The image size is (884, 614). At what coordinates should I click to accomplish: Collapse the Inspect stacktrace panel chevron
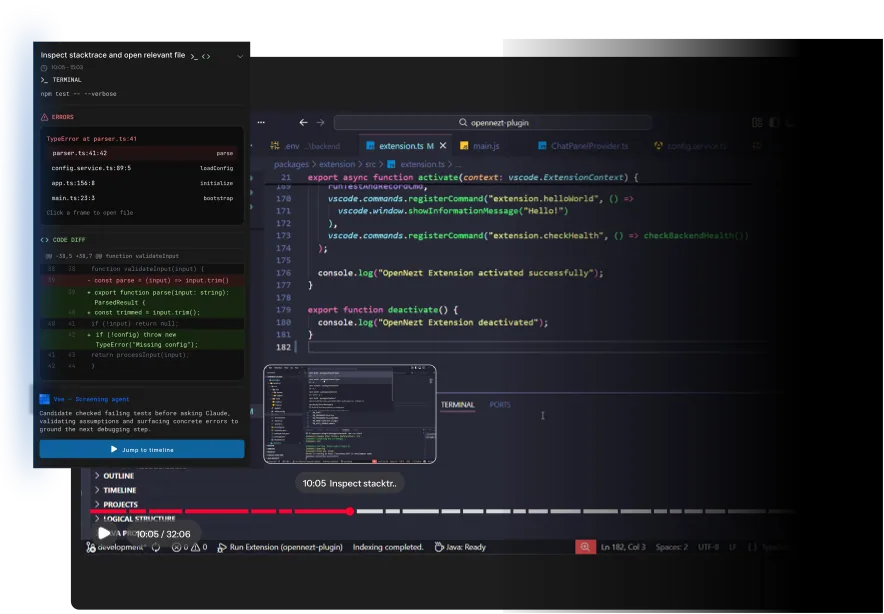[x=240, y=56]
